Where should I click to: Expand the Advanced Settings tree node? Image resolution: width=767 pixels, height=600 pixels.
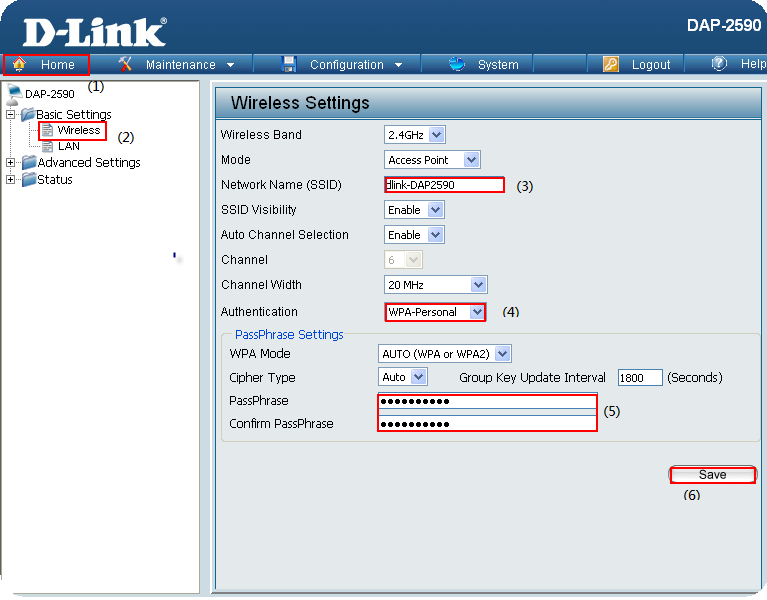click(x=10, y=162)
